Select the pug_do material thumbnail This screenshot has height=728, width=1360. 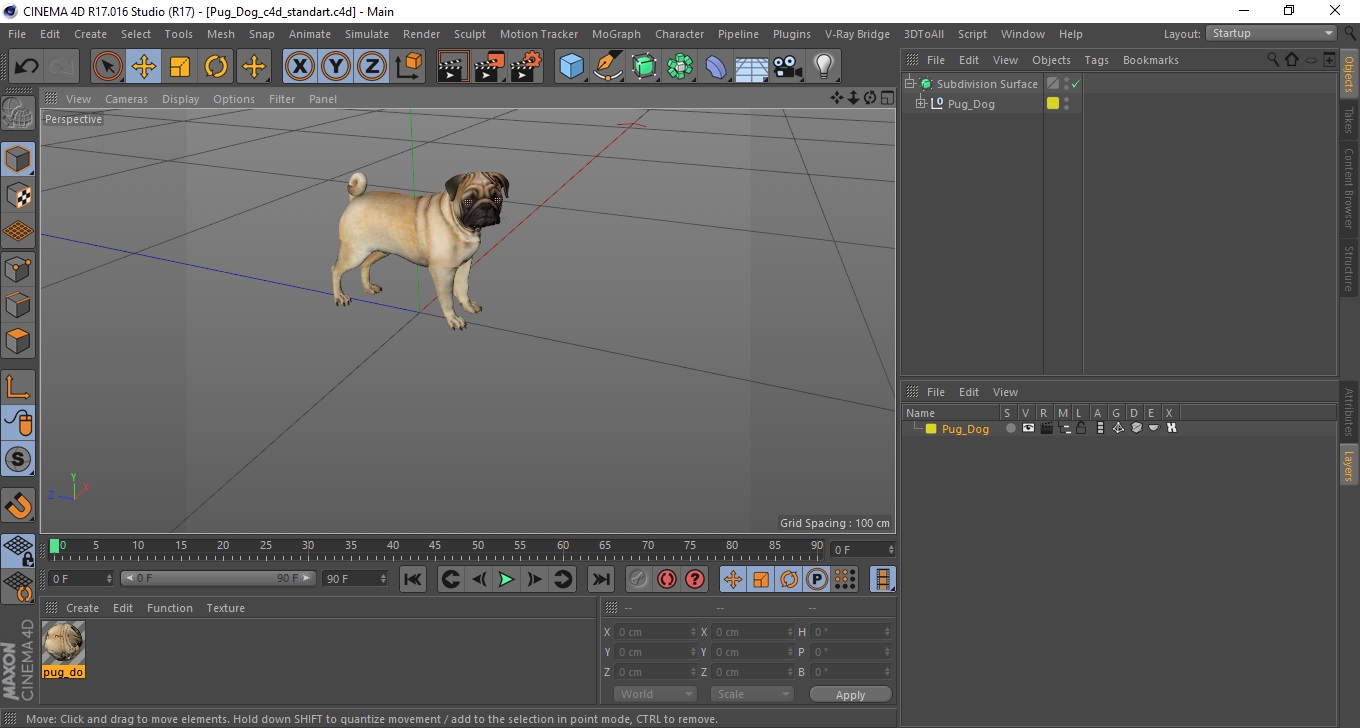pyautogui.click(x=64, y=643)
